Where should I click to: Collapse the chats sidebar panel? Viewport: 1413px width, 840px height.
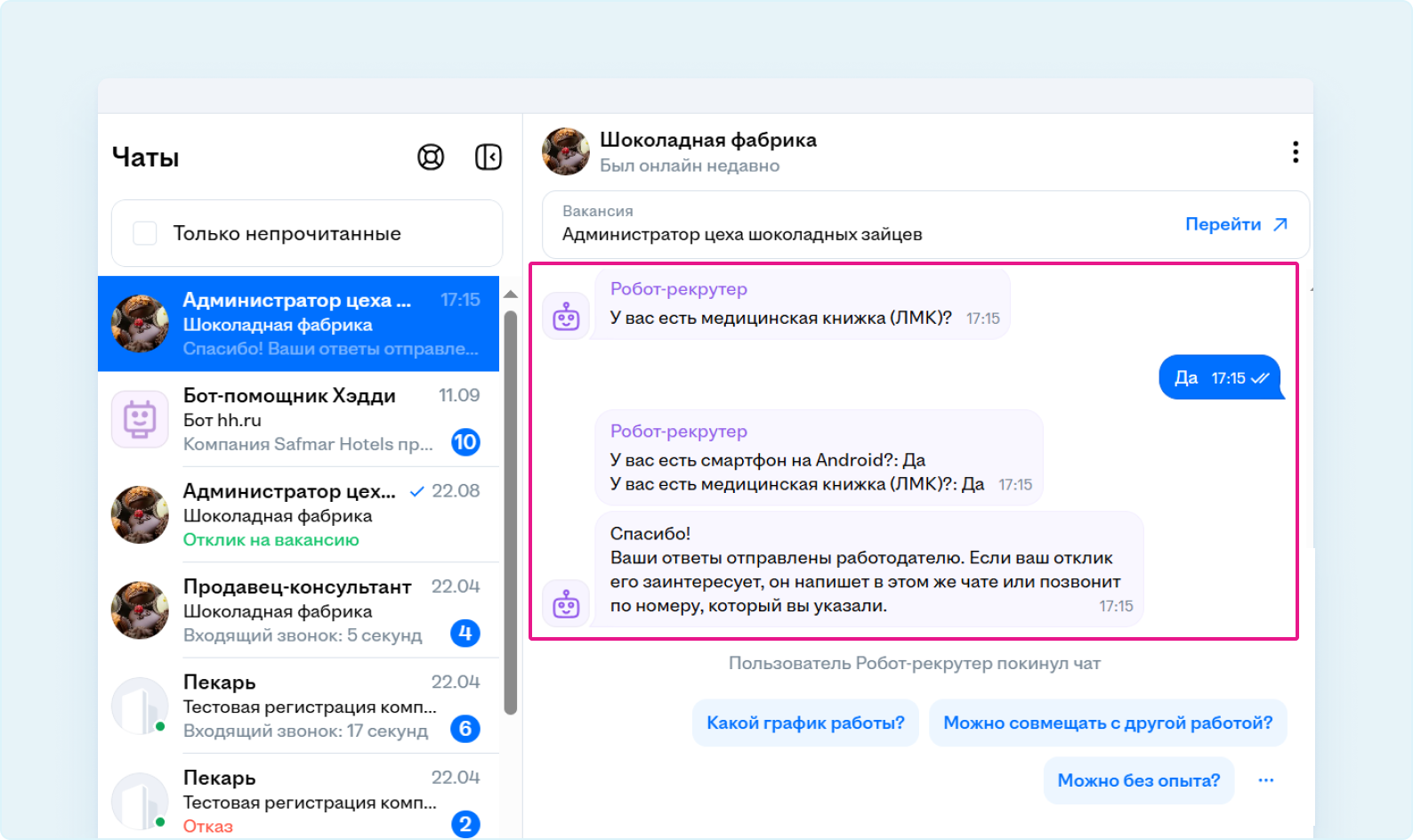click(488, 157)
